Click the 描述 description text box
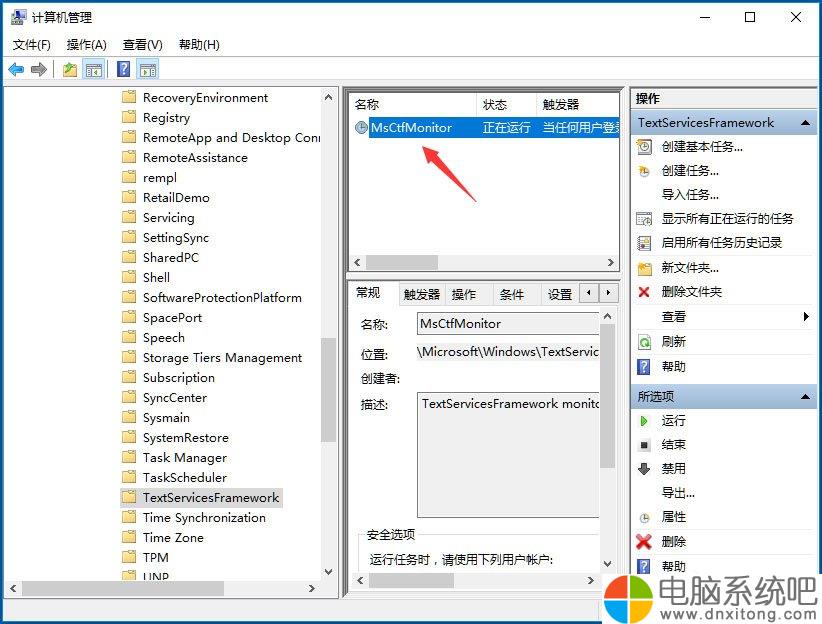822x624 pixels. coord(508,455)
